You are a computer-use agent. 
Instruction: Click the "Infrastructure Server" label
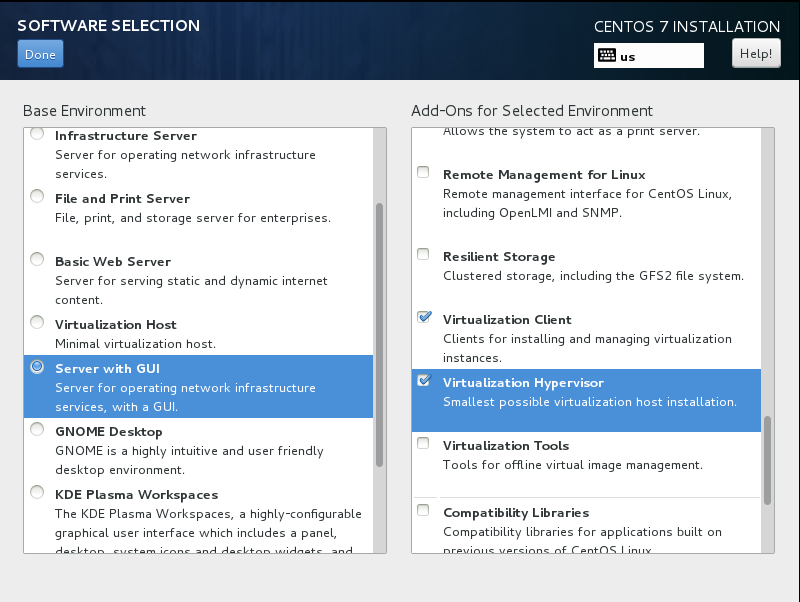126,136
